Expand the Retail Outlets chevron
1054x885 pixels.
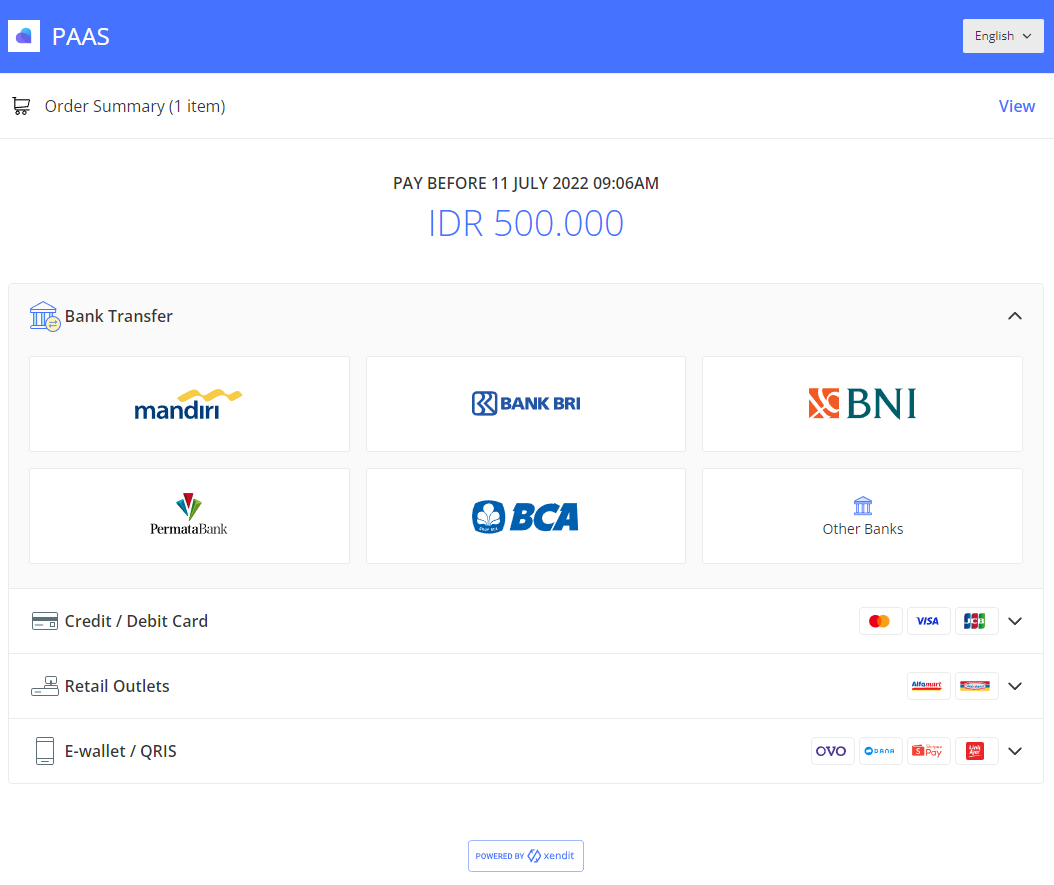point(1015,686)
